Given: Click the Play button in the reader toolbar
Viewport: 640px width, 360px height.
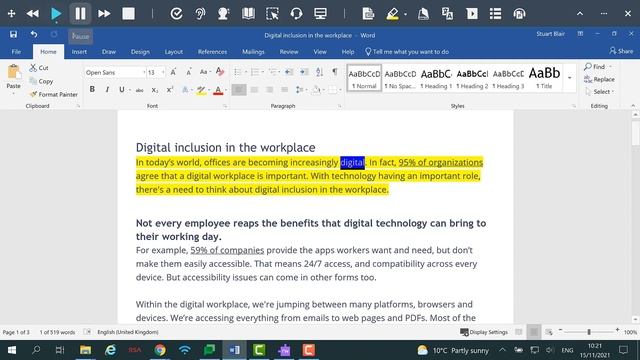Looking at the screenshot, I should click(x=56, y=14).
